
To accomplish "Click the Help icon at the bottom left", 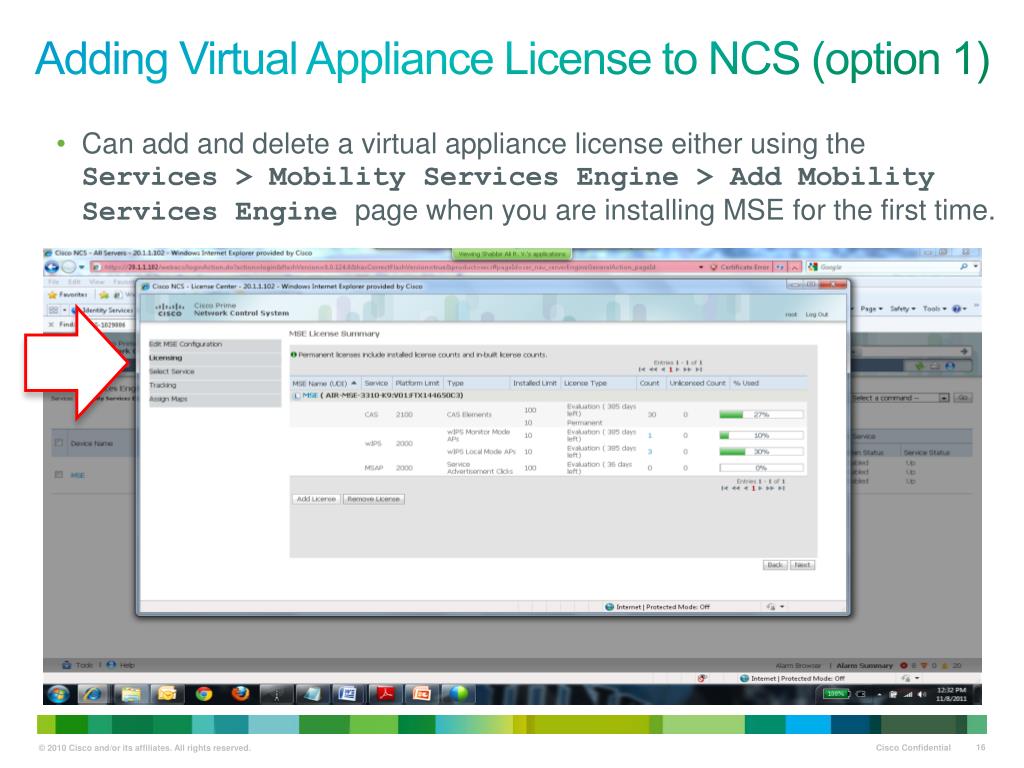I will click(x=110, y=663).
